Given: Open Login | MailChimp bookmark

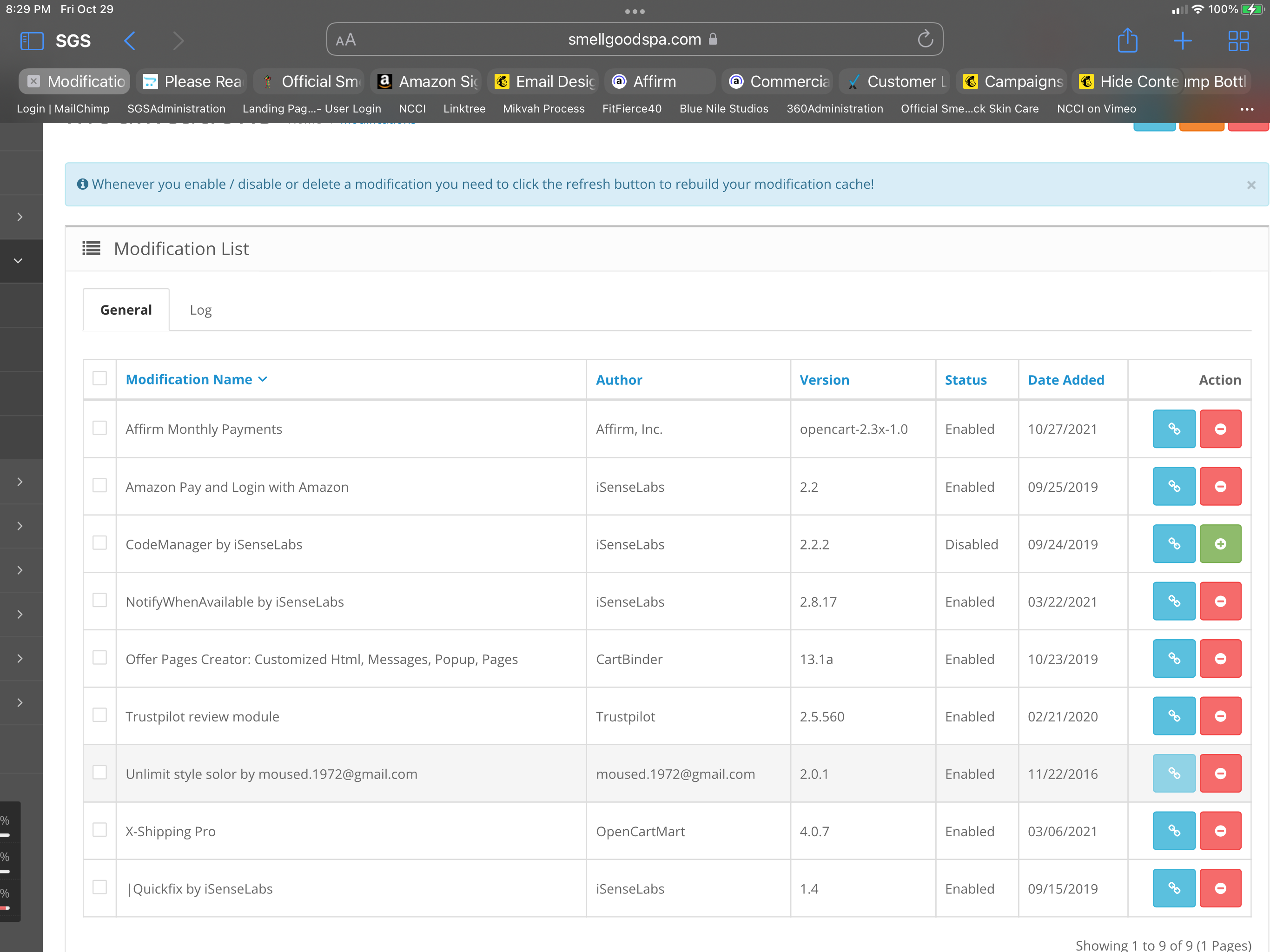Looking at the screenshot, I should pos(63,108).
